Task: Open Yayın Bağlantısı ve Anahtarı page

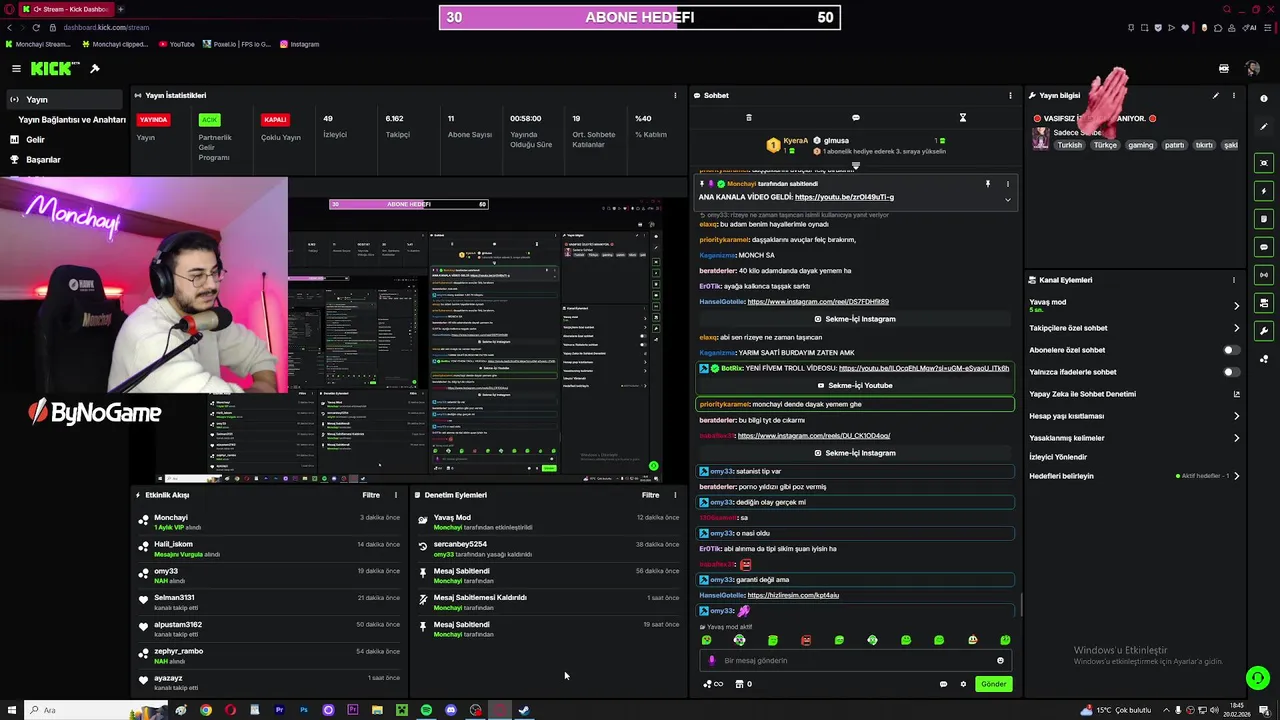Action: [72, 120]
